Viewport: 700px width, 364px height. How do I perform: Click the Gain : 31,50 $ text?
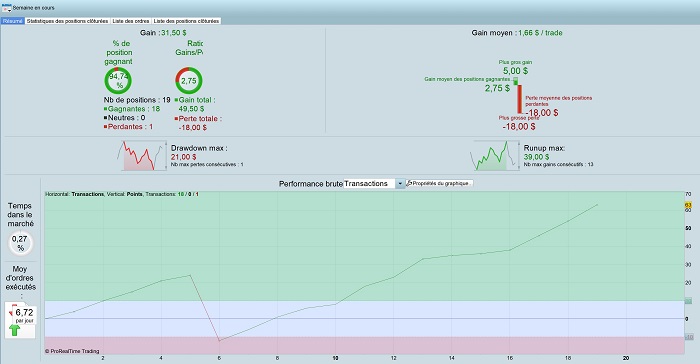pos(163,33)
